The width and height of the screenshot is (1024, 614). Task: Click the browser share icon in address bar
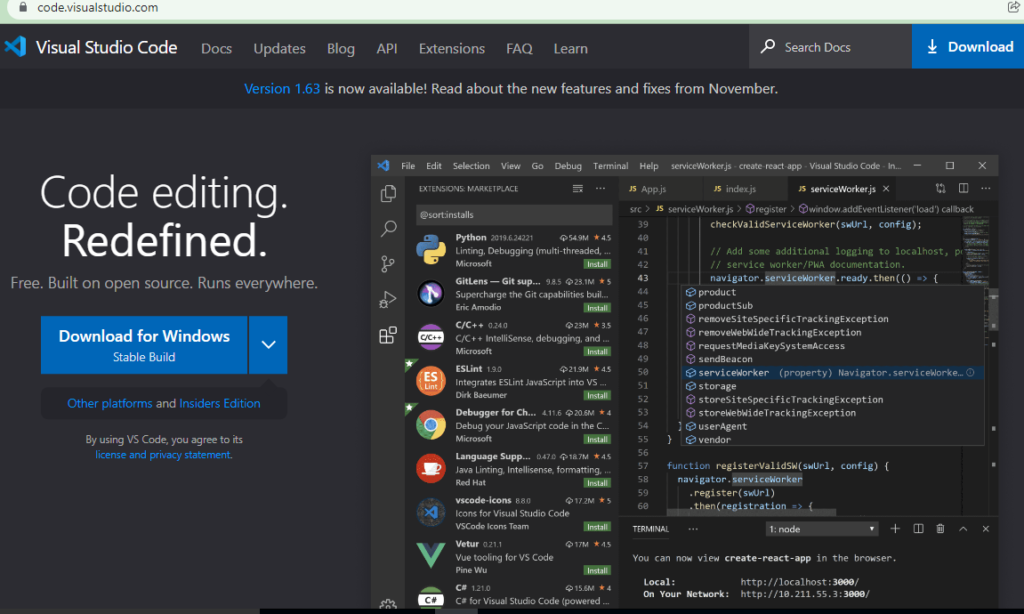click(1014, 7)
